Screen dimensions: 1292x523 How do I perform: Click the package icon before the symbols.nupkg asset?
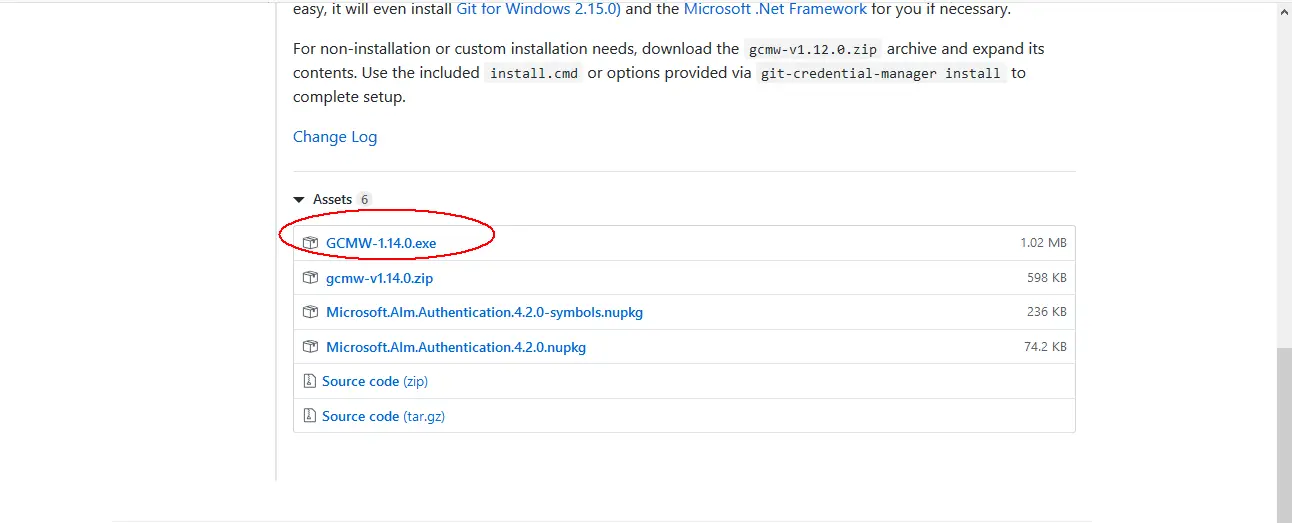pyautogui.click(x=310, y=312)
